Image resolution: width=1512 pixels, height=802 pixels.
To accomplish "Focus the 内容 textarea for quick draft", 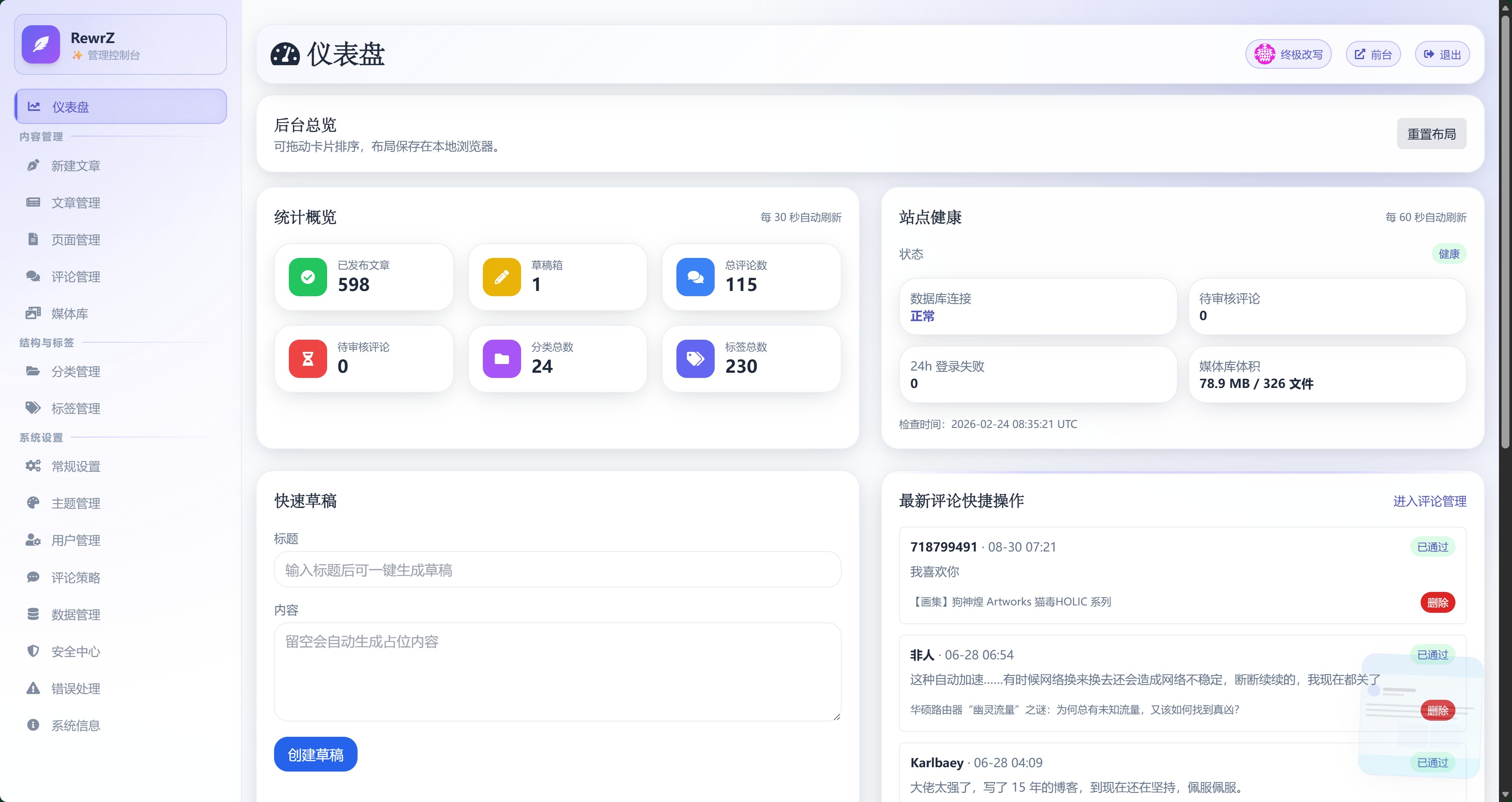I will (558, 672).
